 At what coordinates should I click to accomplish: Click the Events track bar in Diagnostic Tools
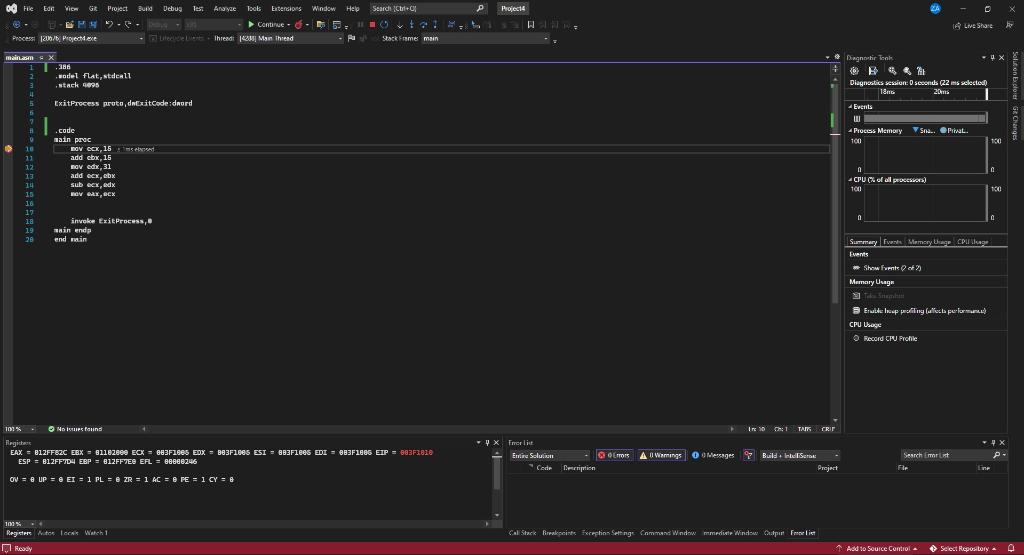[924, 118]
